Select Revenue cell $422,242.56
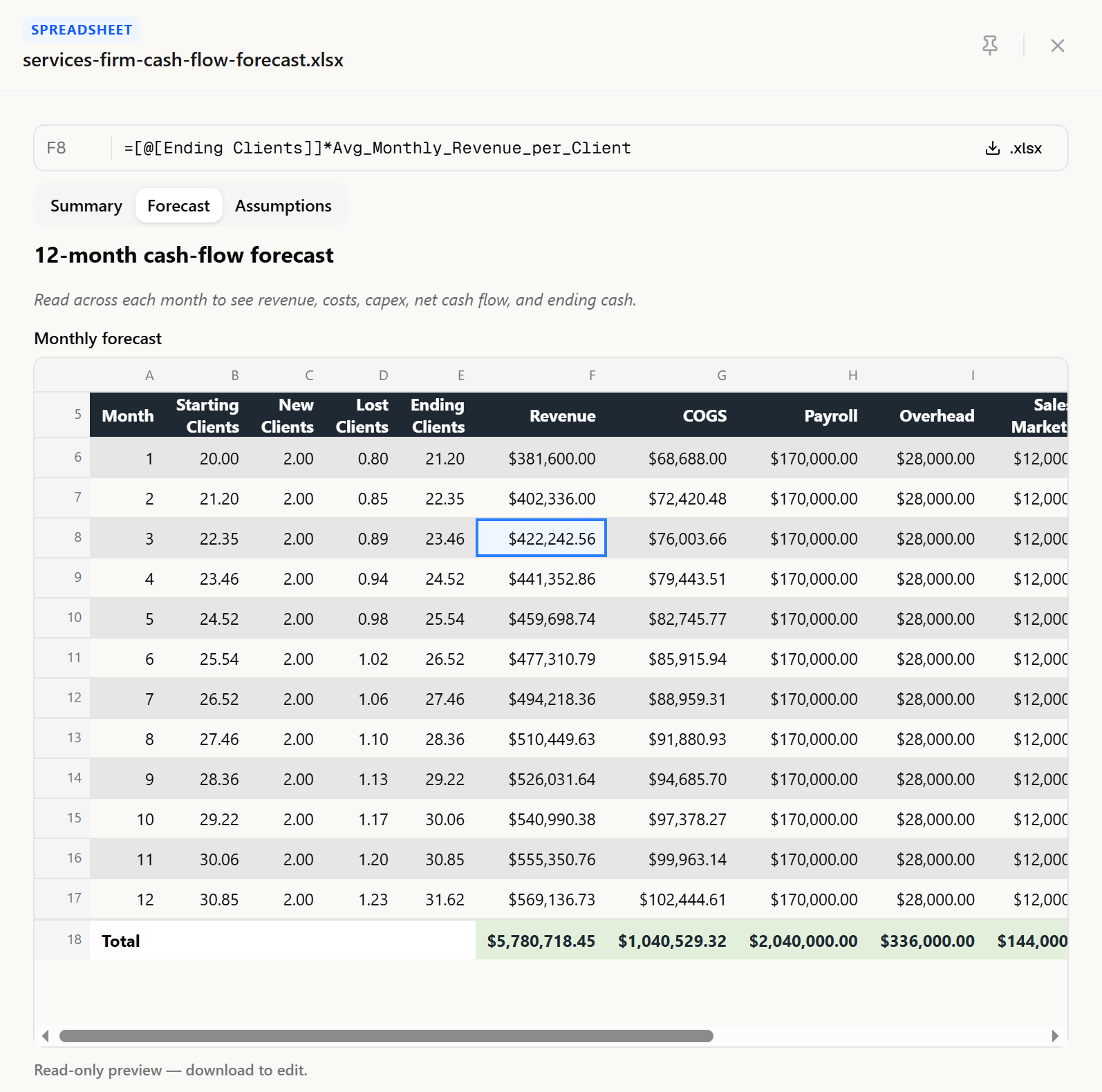The image size is (1102, 1092). point(541,538)
